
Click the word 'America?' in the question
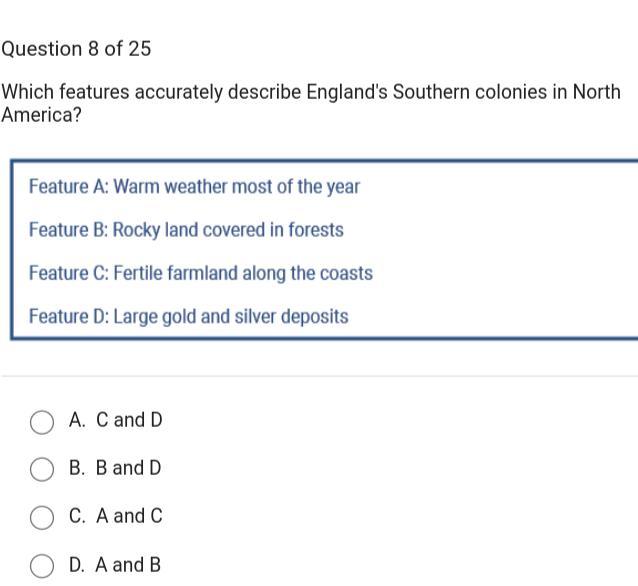click(x=41, y=115)
